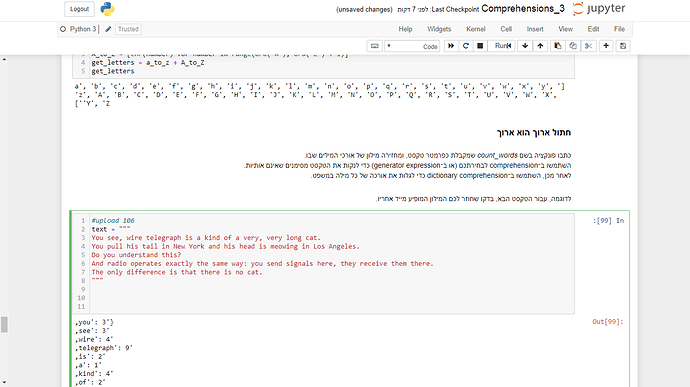
Task: Save and checkpoint with the floppy icon
Action: pyautogui.click(x=623, y=46)
